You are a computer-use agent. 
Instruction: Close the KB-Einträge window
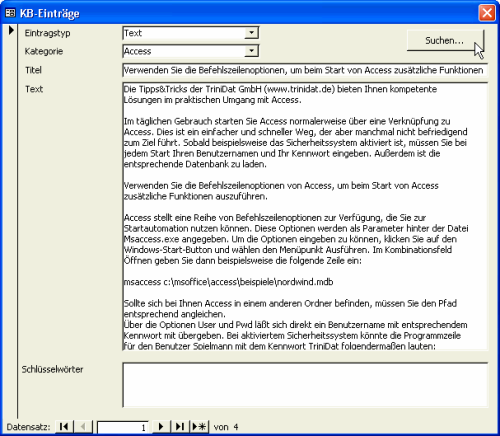(x=487, y=13)
